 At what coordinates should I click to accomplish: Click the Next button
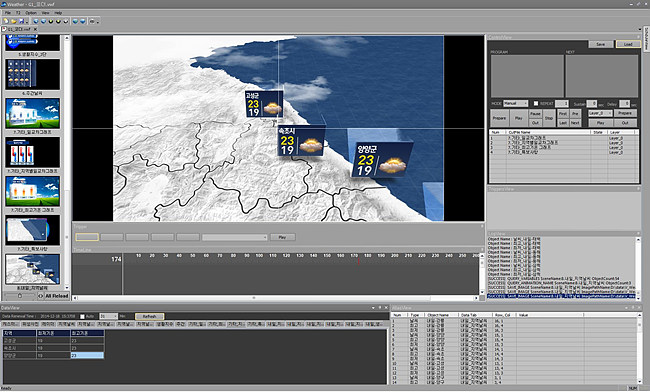point(575,123)
